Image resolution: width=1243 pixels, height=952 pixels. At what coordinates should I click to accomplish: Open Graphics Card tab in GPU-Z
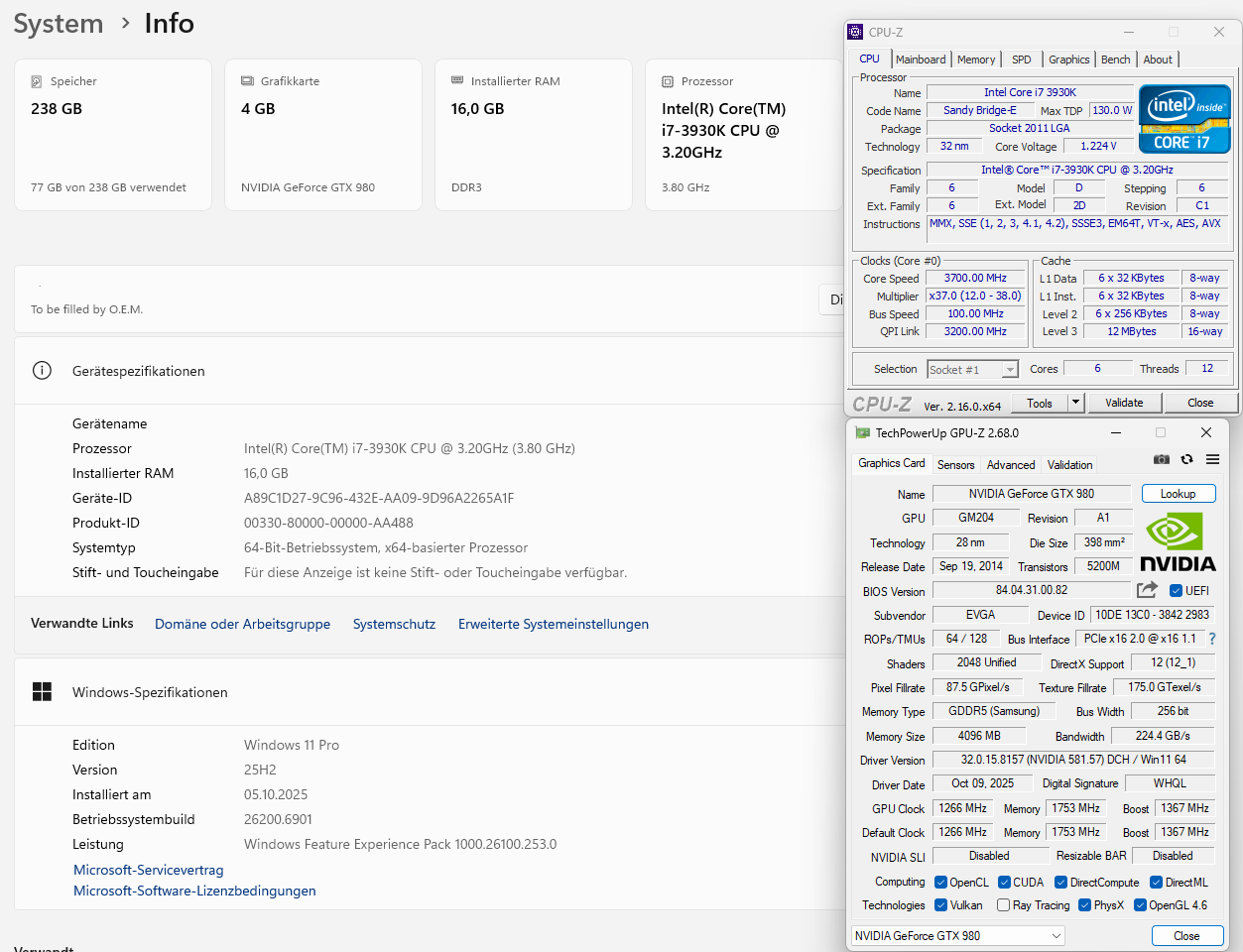coord(892,463)
